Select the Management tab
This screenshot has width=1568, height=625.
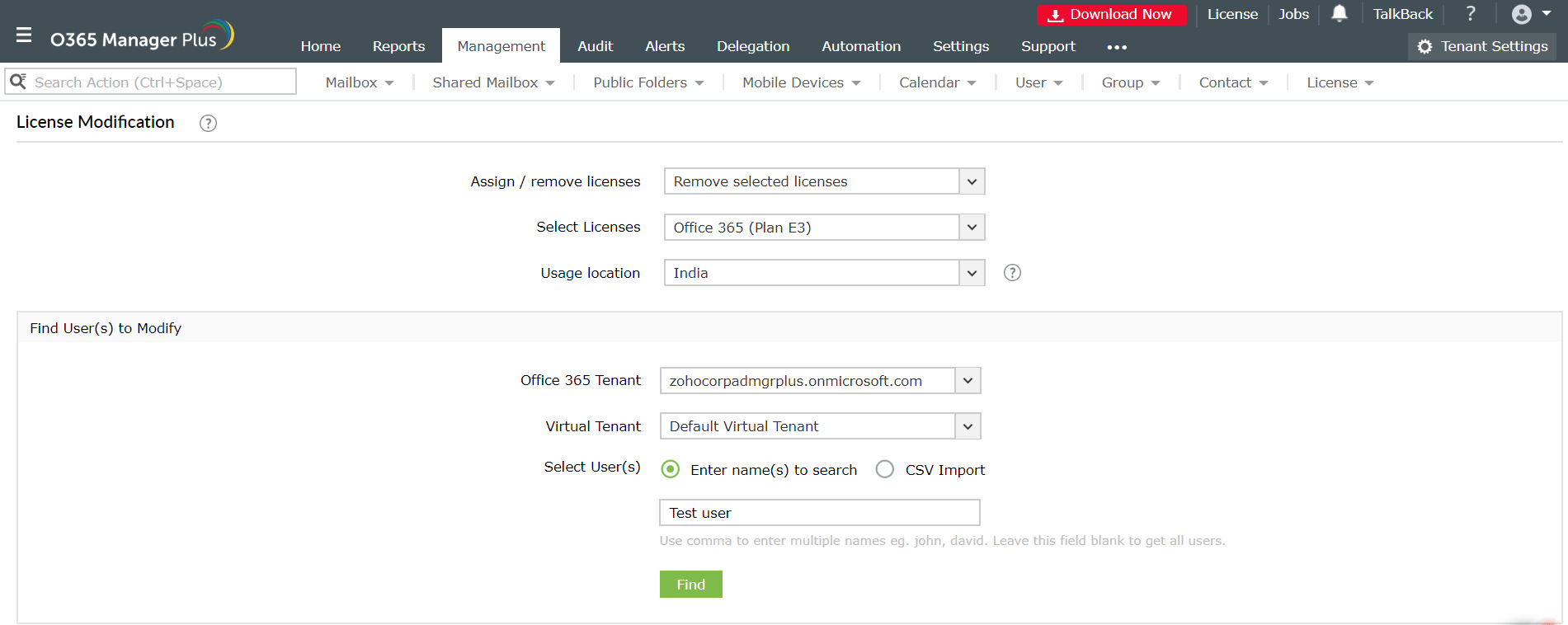pyautogui.click(x=501, y=46)
